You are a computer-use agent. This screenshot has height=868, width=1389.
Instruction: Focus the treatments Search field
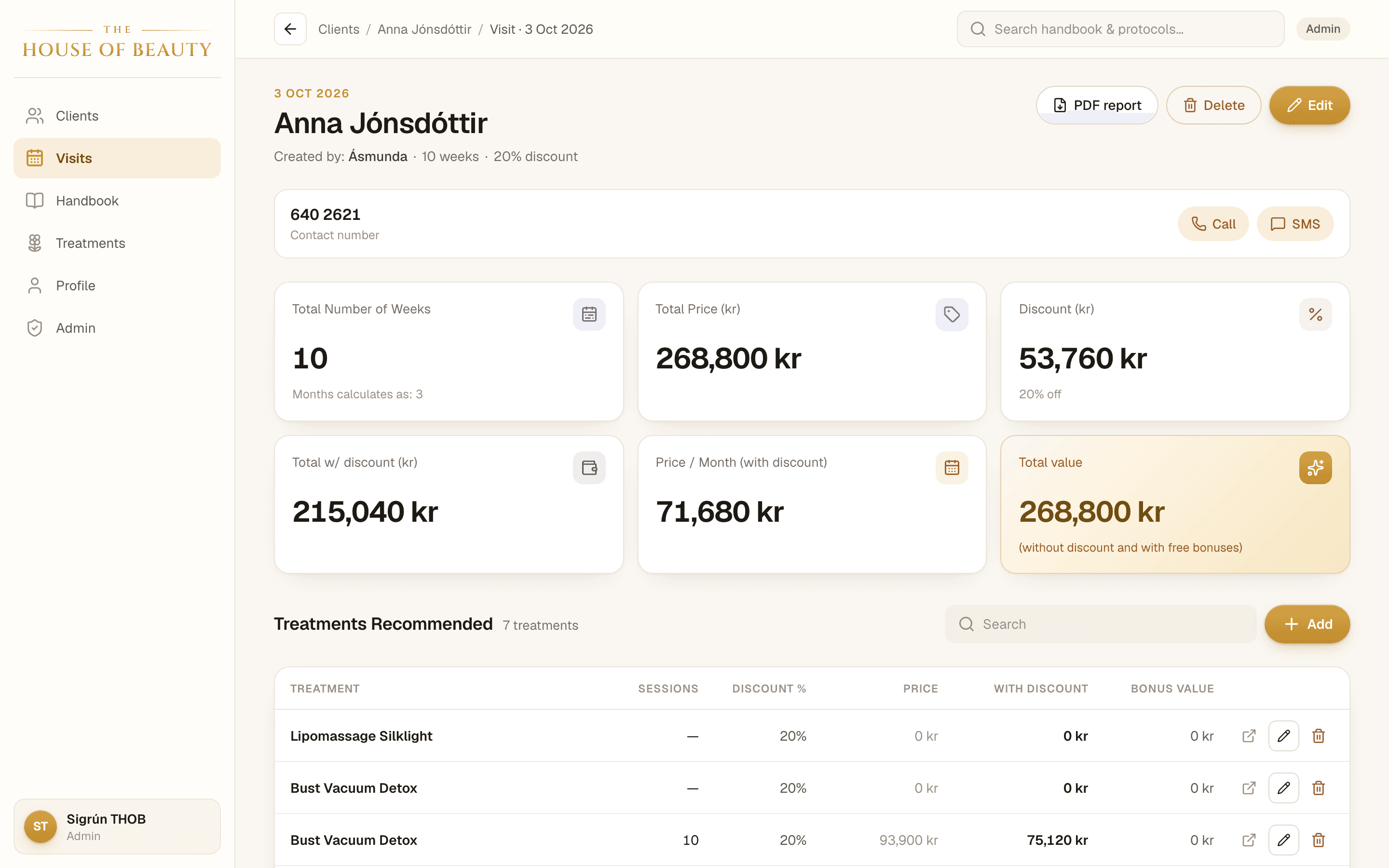point(1101,624)
